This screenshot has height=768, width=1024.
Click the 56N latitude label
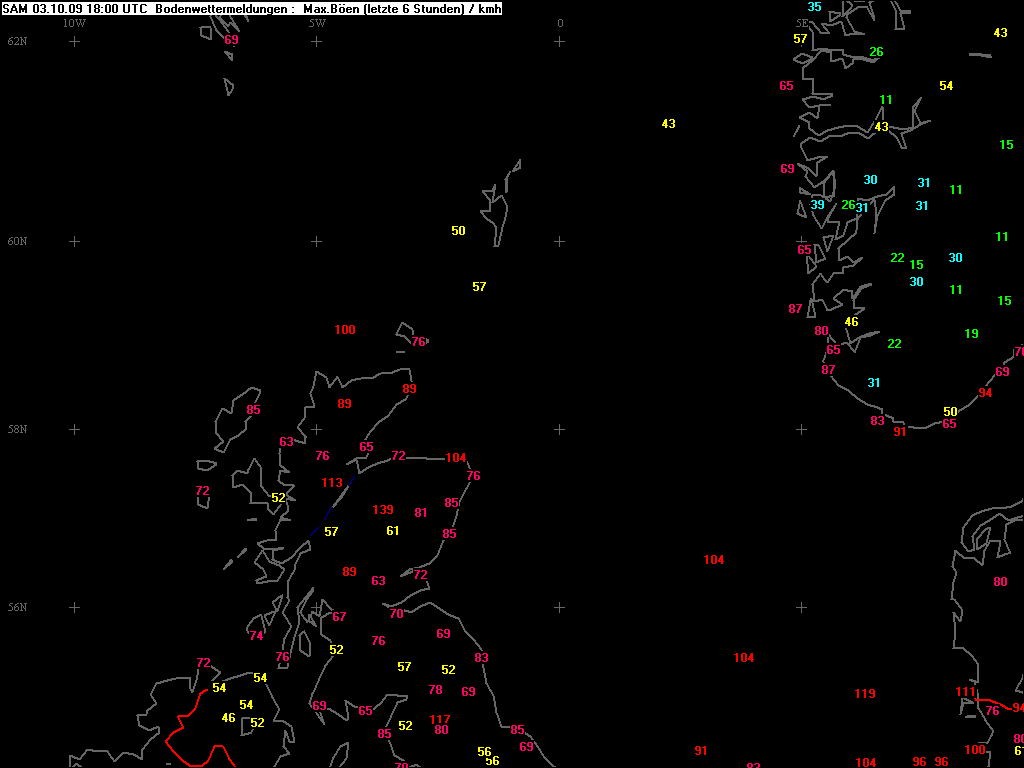[17, 607]
